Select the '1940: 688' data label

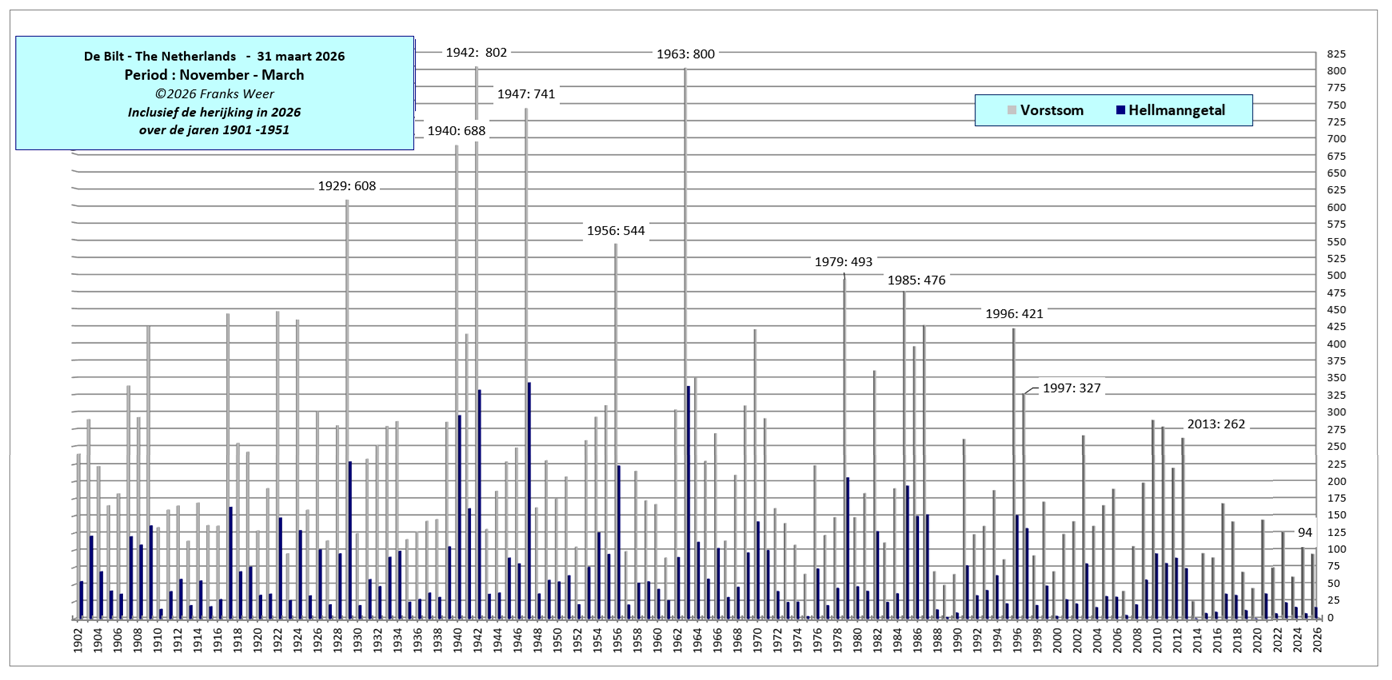click(456, 131)
